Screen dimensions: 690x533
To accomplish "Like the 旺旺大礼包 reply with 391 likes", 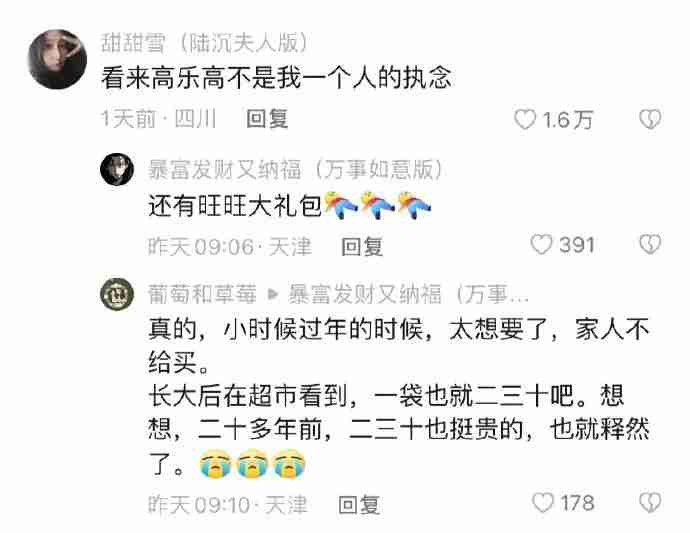I will click(541, 244).
